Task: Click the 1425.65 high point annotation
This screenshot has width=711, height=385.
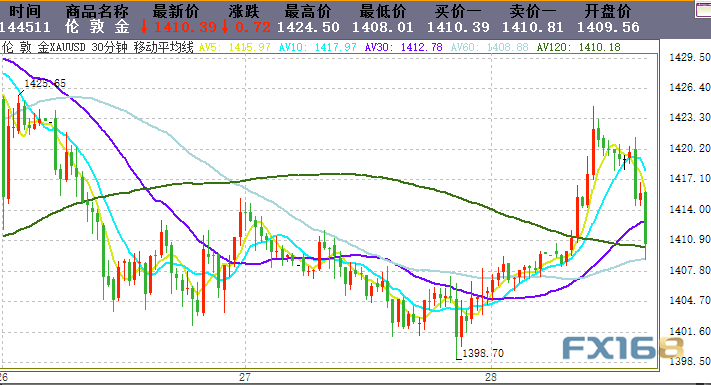Action: coord(44,83)
